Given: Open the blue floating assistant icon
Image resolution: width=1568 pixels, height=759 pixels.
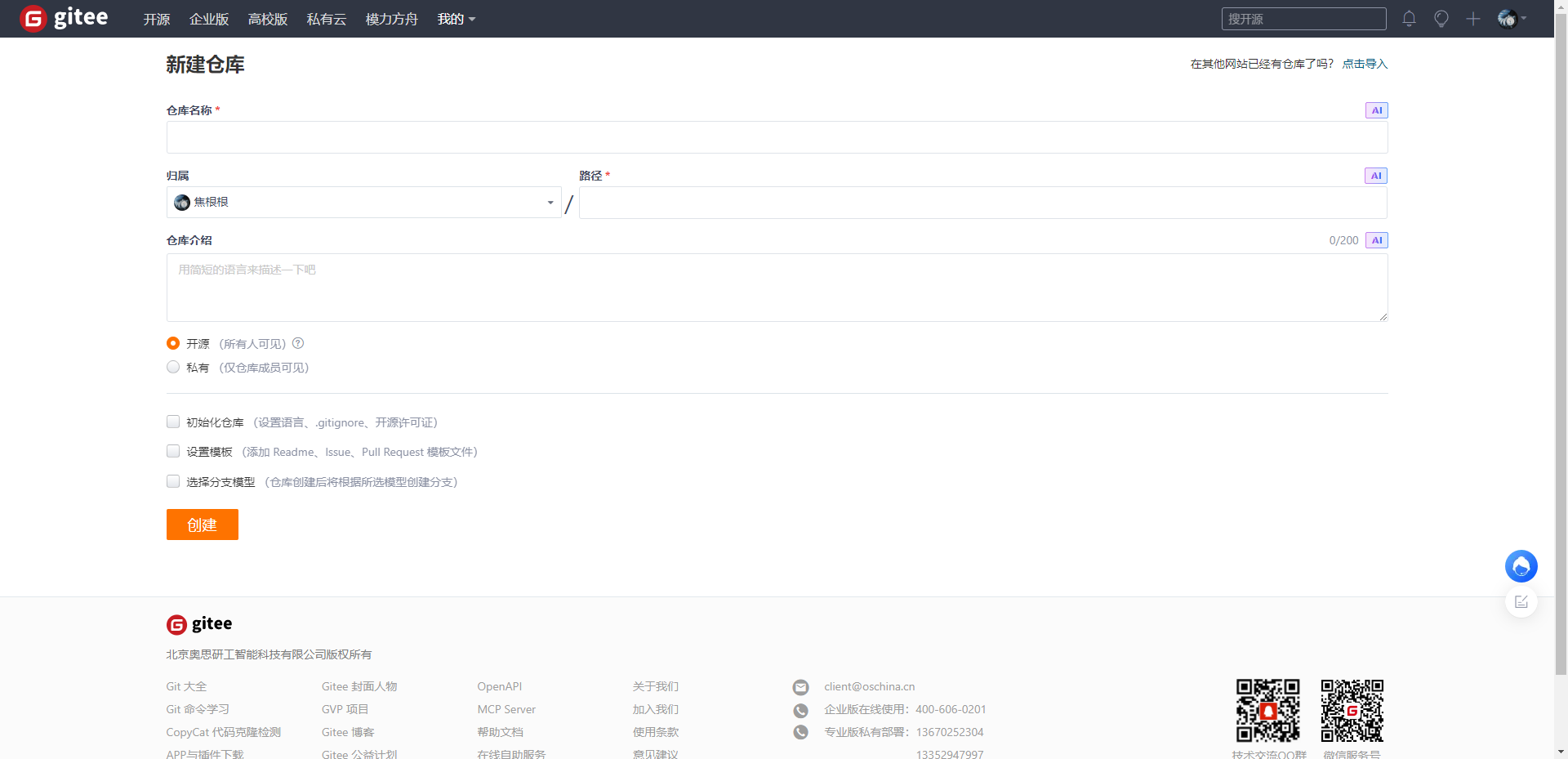Looking at the screenshot, I should point(1521,566).
